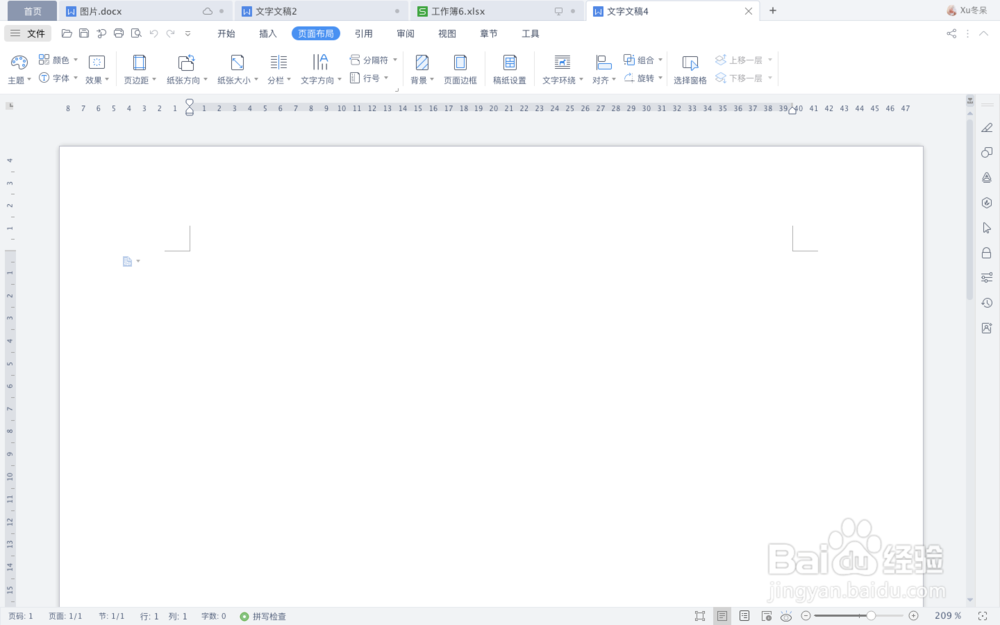This screenshot has width=1000, height=625.
Task: Switch to the 审阅 ribbon tab
Action: click(x=406, y=33)
